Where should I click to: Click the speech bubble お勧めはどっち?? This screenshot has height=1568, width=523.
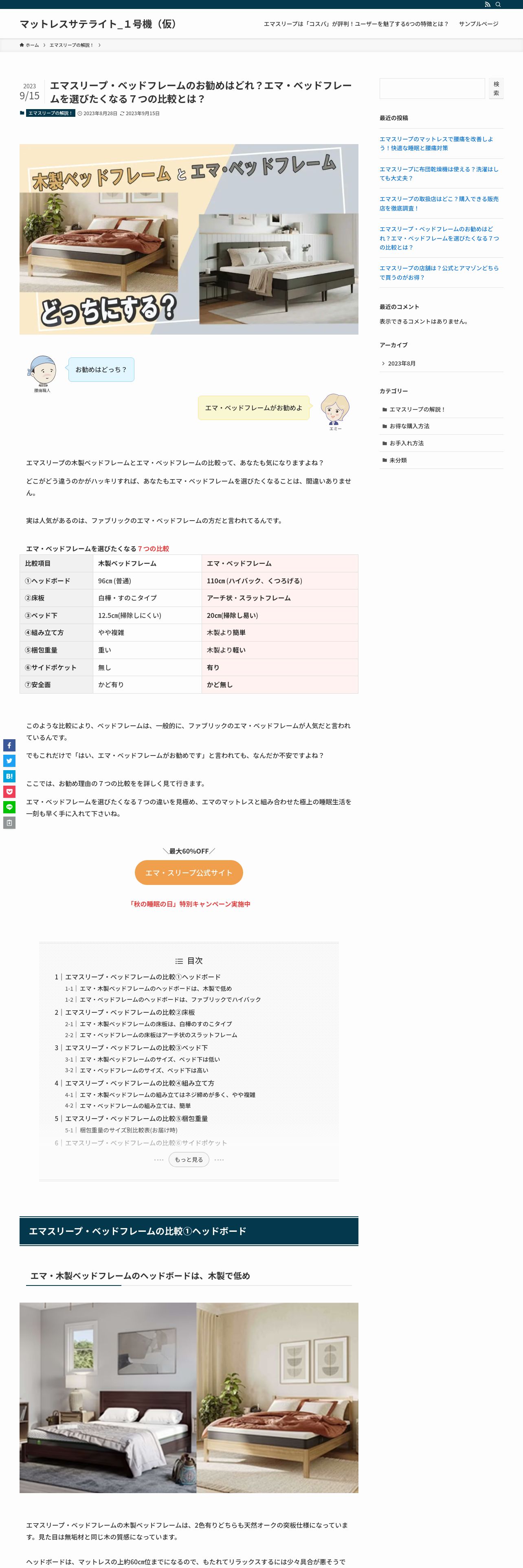pos(101,370)
